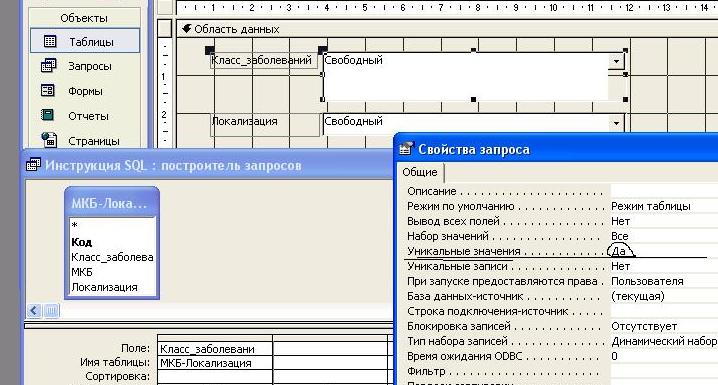The image size is (718, 385).
Task: Click Время ожидания ODBC value 0
Action: tap(664, 356)
